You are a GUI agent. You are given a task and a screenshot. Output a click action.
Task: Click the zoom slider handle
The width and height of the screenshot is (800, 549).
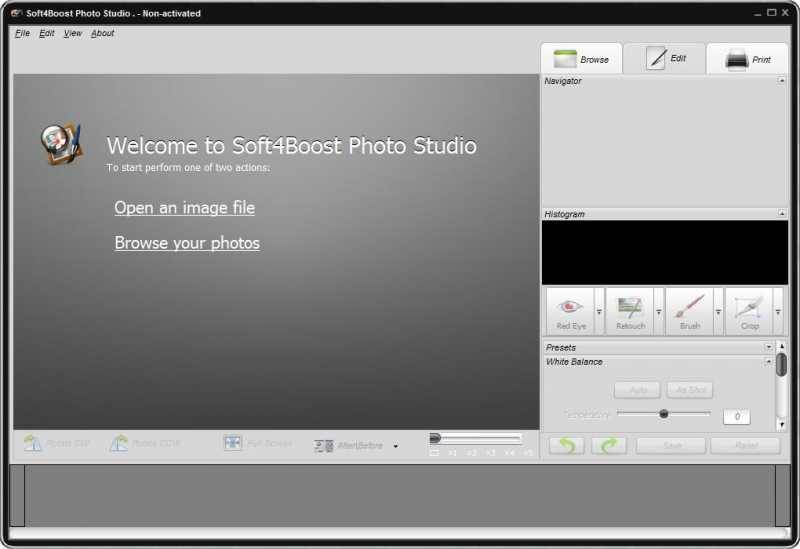(x=435, y=438)
